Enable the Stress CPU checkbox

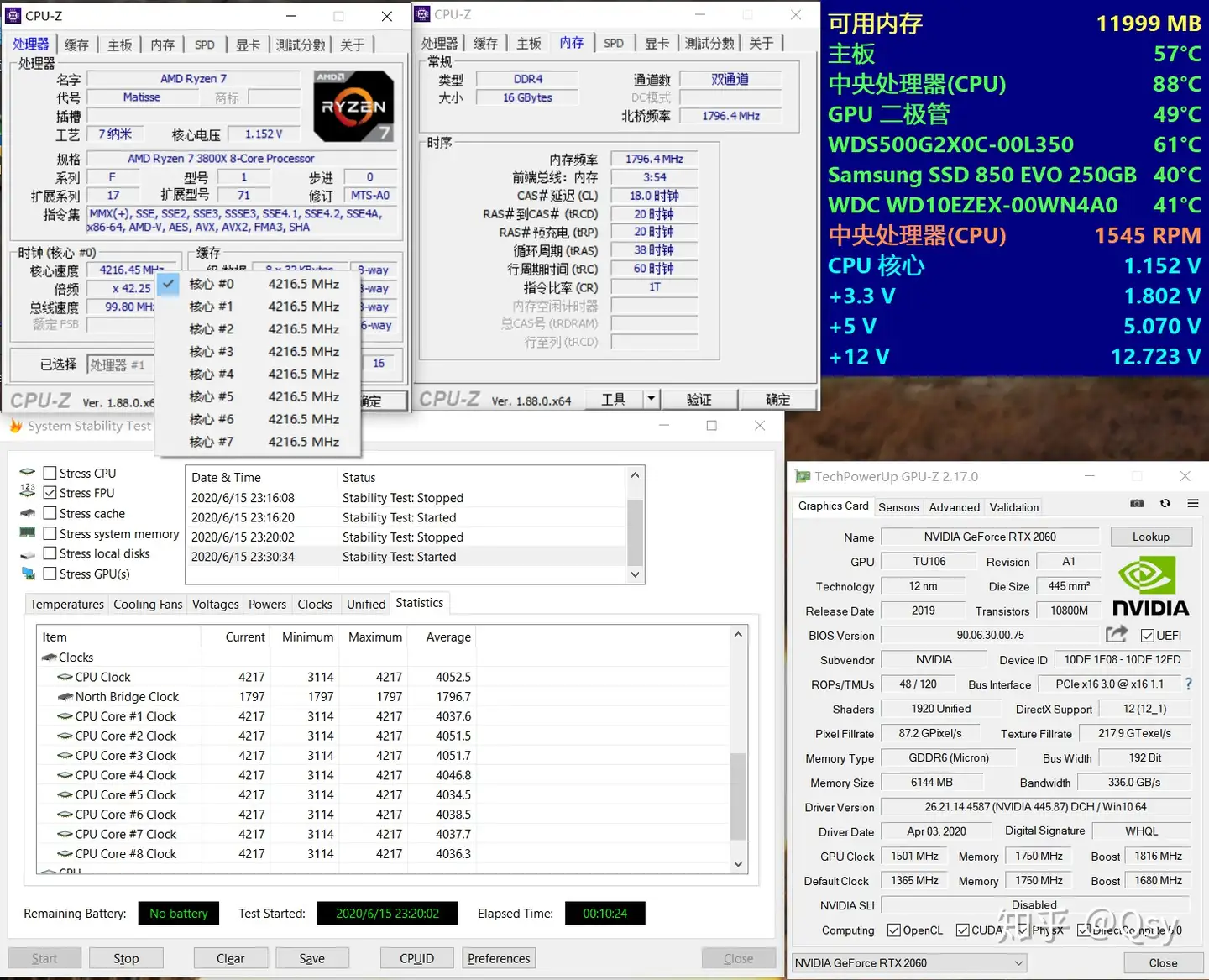click(50, 473)
